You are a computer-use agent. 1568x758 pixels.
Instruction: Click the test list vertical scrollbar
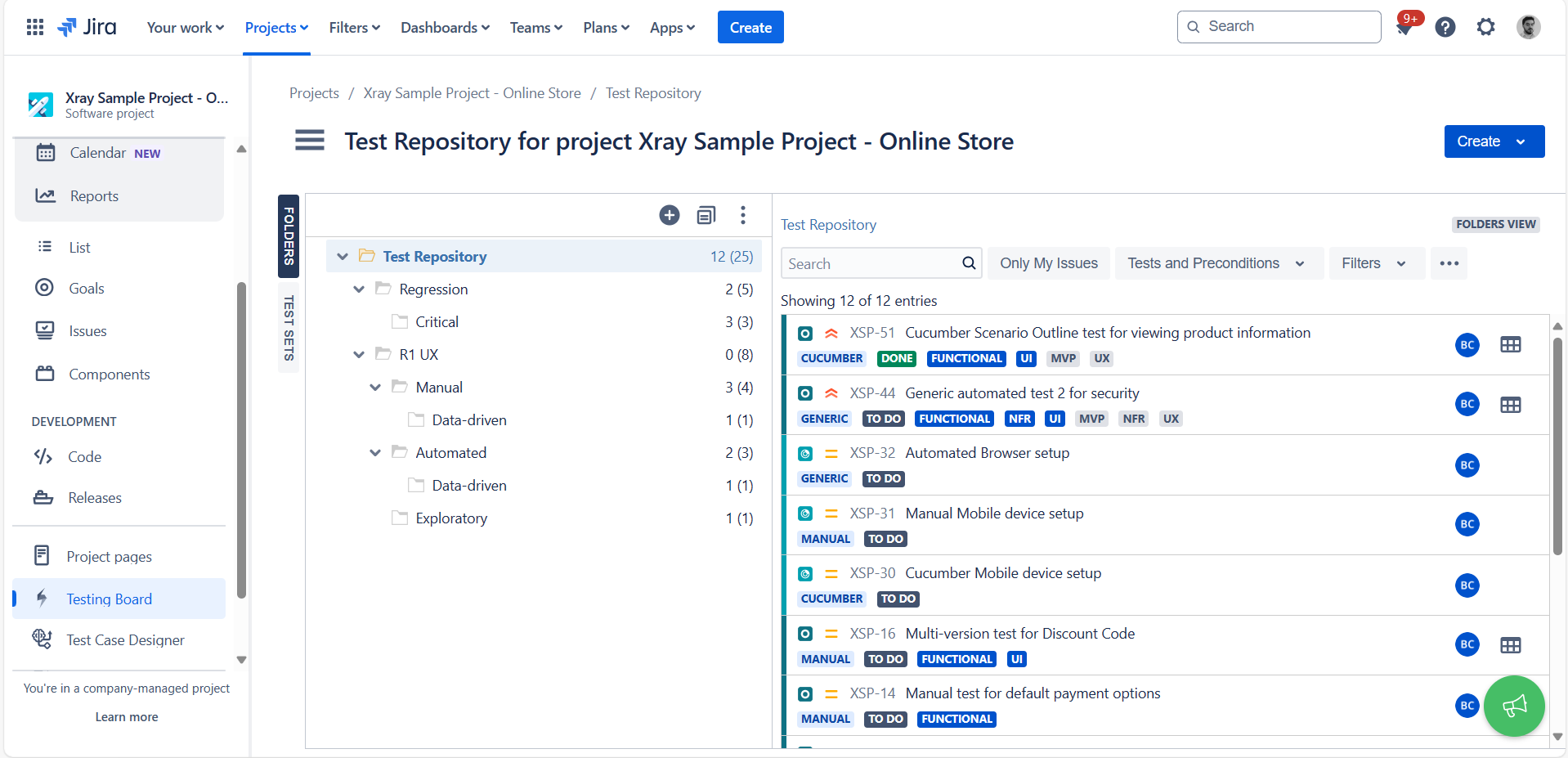1557,446
